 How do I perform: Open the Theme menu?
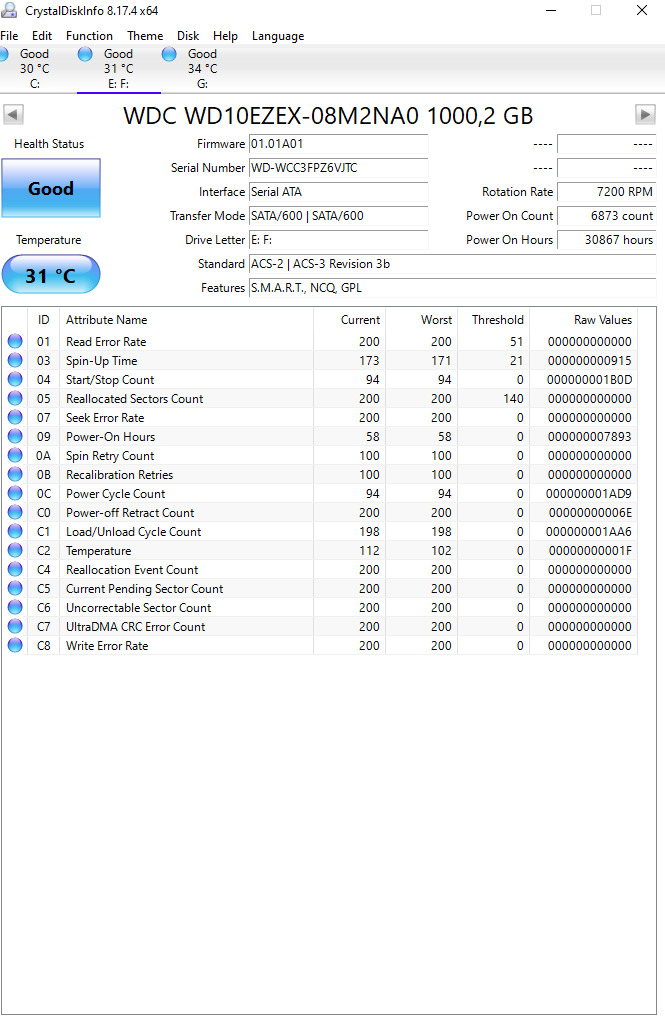tap(145, 36)
